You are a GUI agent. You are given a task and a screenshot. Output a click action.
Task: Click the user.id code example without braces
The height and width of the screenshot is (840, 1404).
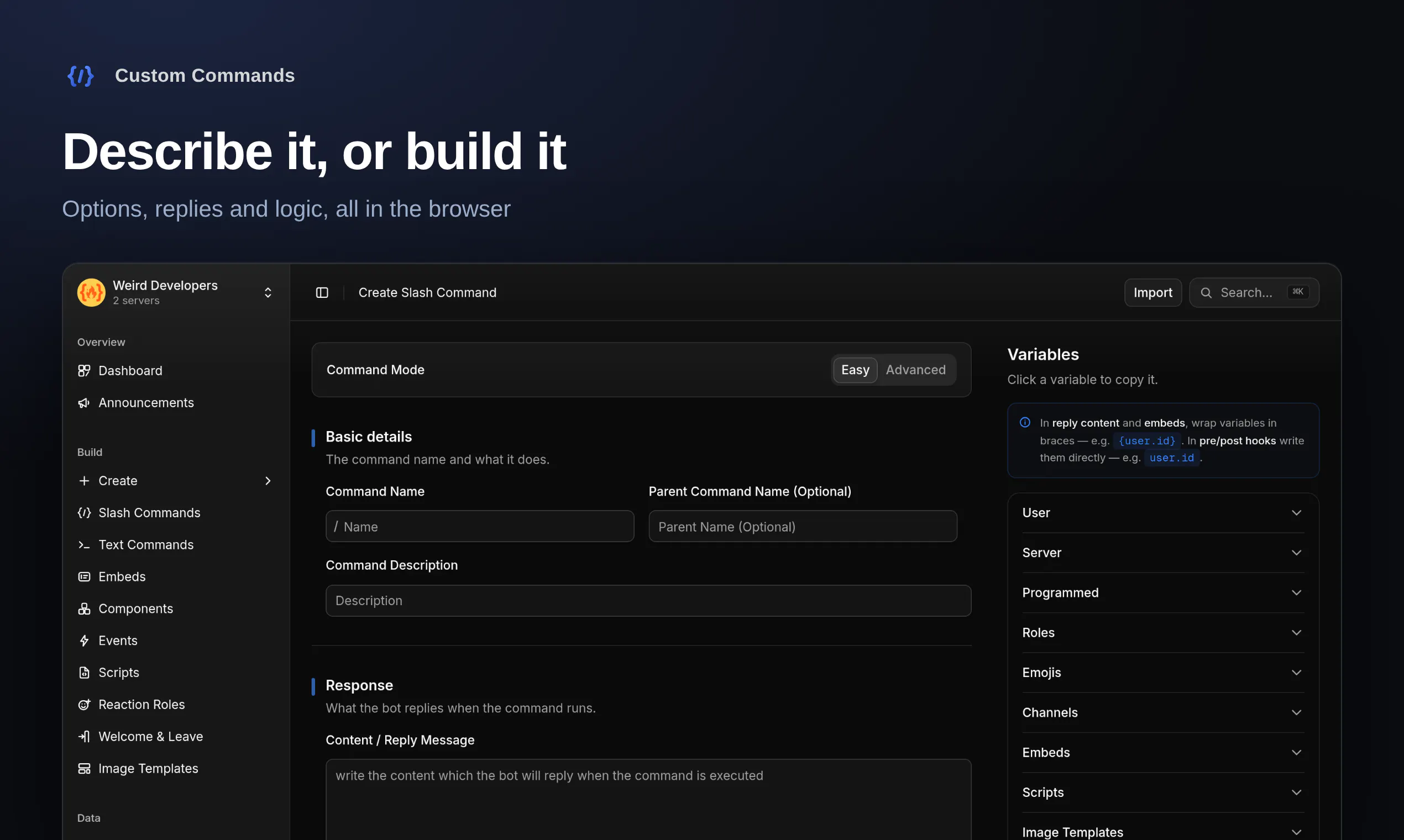pos(1171,458)
